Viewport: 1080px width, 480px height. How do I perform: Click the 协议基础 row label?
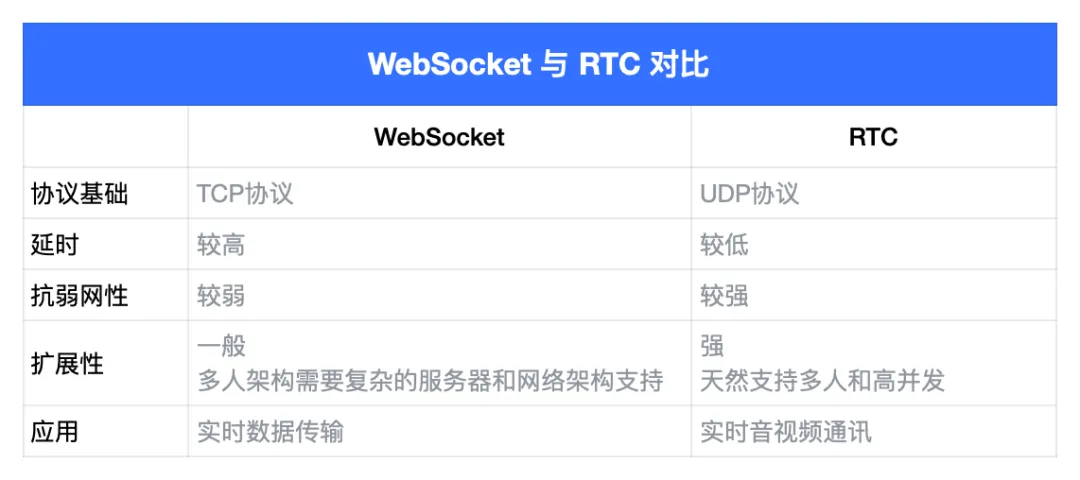(x=80, y=194)
